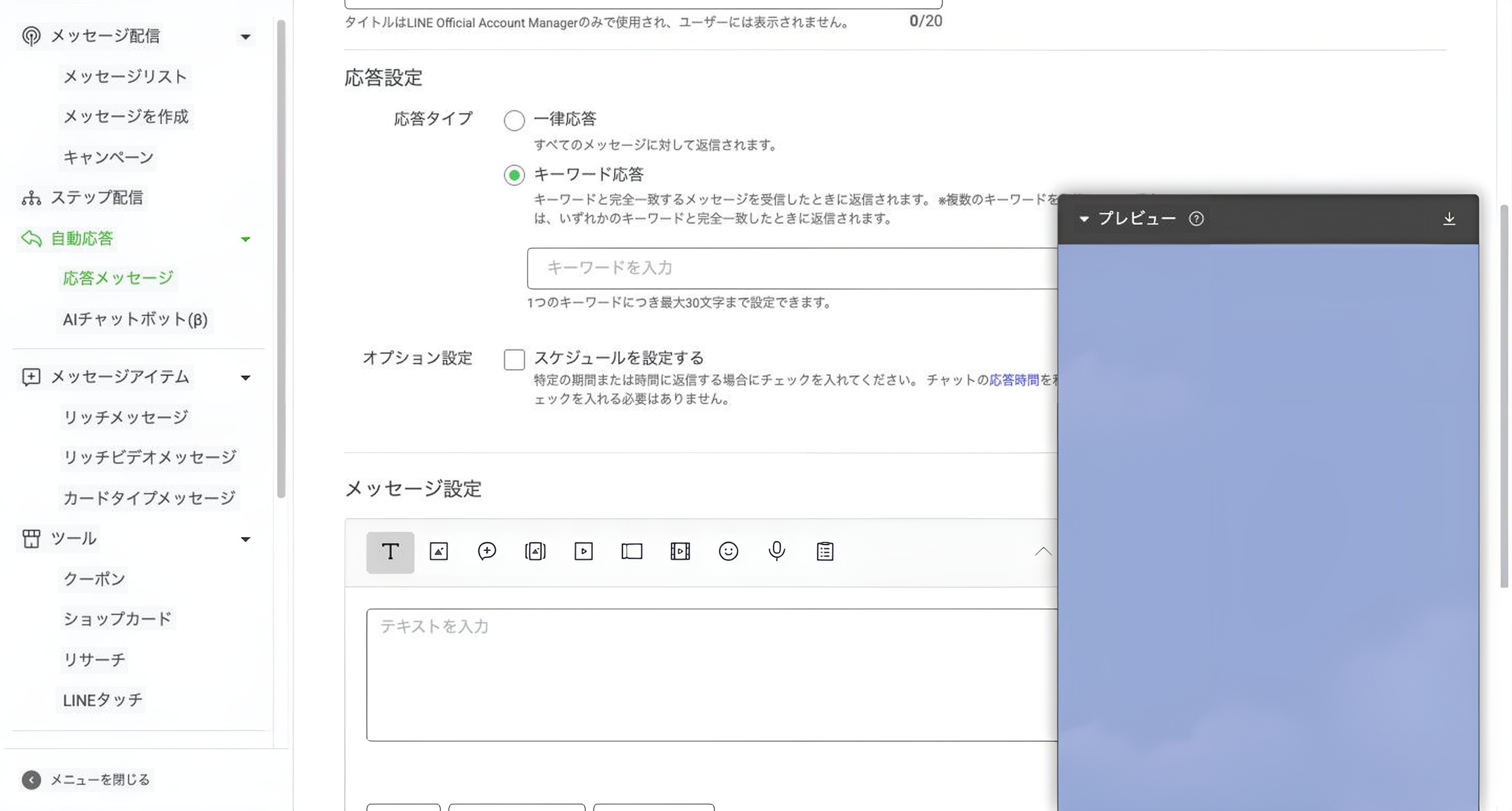Image resolution: width=1512 pixels, height=811 pixels.
Task: Collapse the 自動応答 menu arrow
Action: point(246,239)
